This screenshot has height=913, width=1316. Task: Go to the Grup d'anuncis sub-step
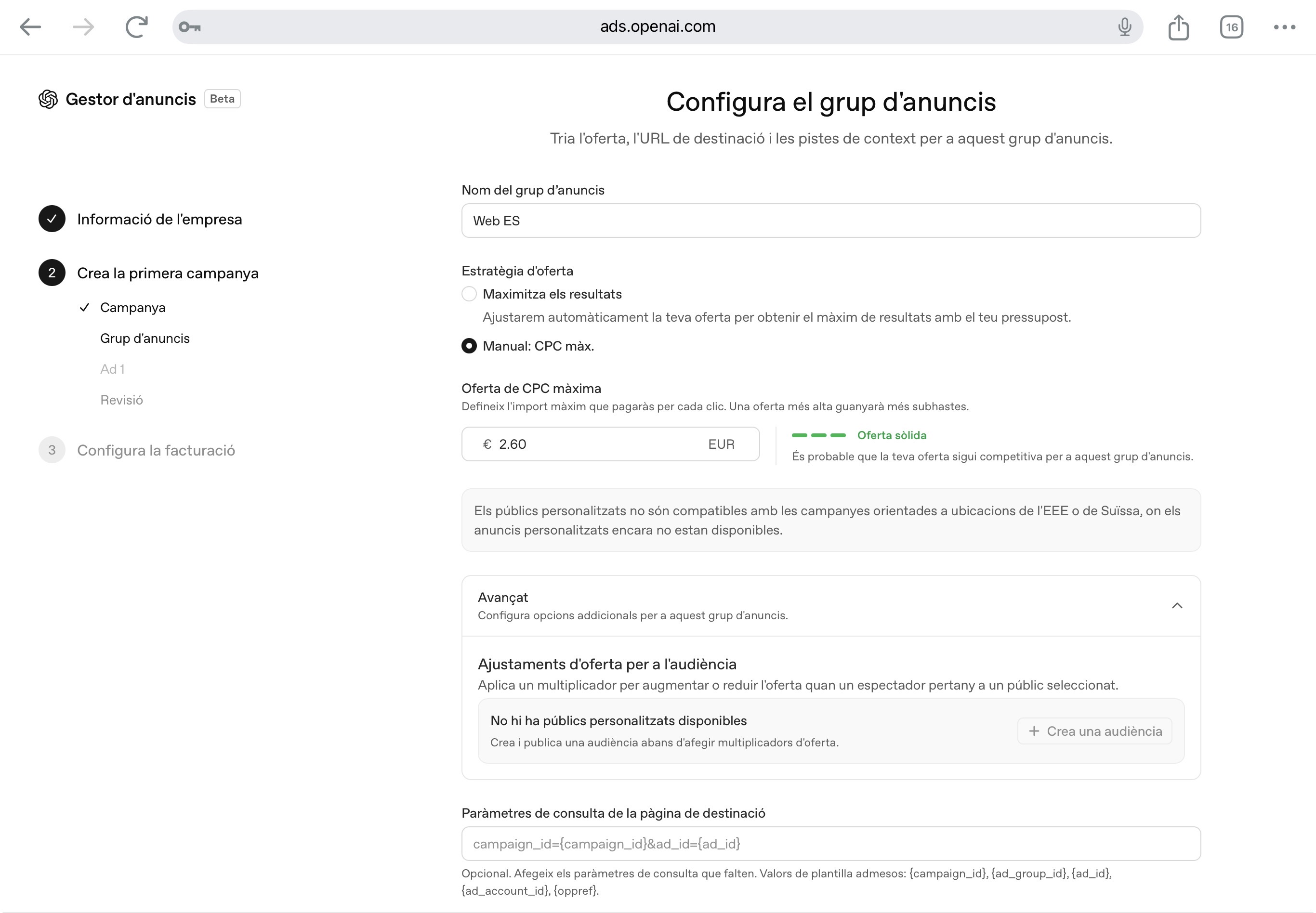click(145, 339)
